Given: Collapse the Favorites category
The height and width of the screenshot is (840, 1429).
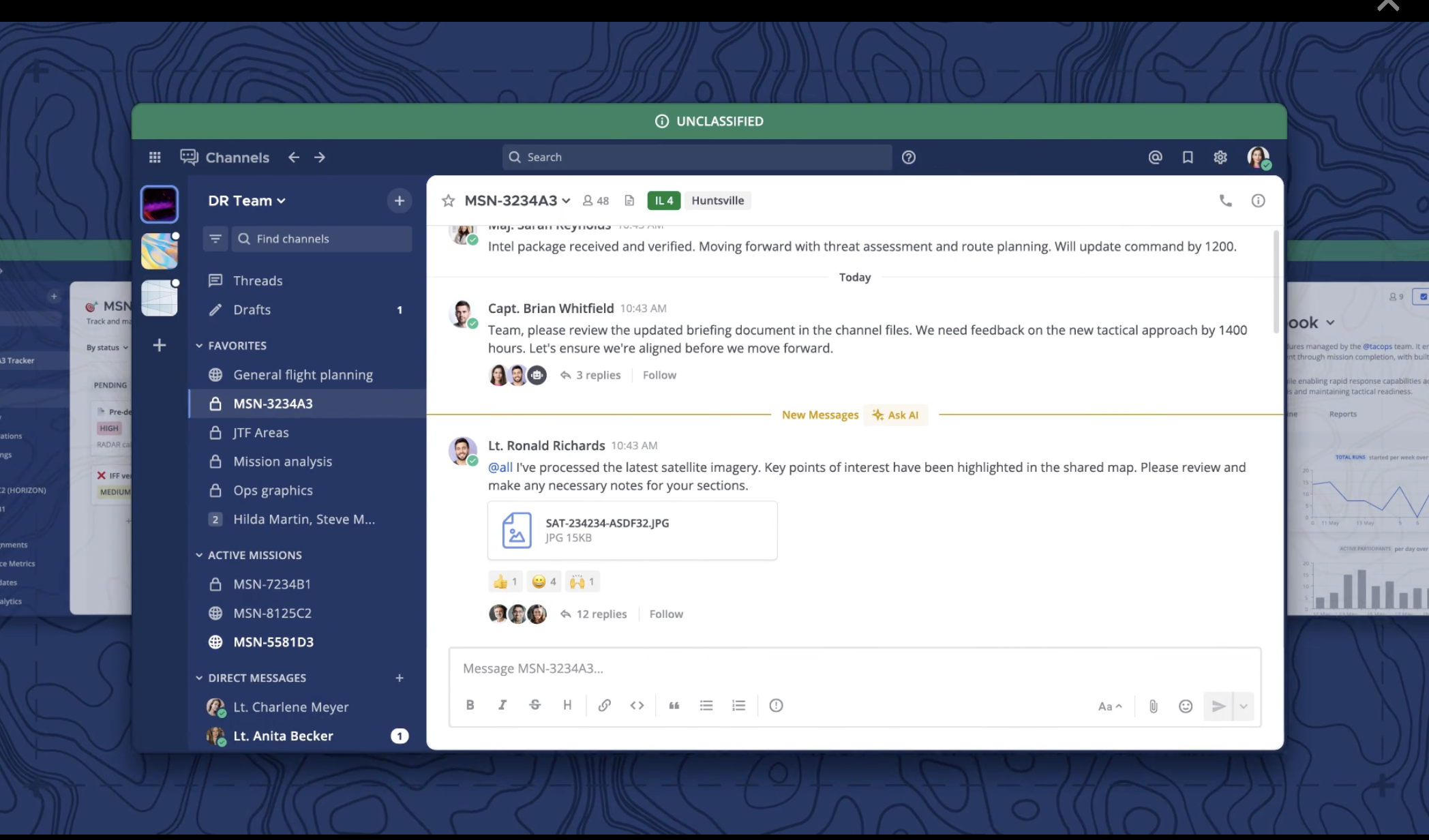Looking at the screenshot, I should (x=231, y=346).
